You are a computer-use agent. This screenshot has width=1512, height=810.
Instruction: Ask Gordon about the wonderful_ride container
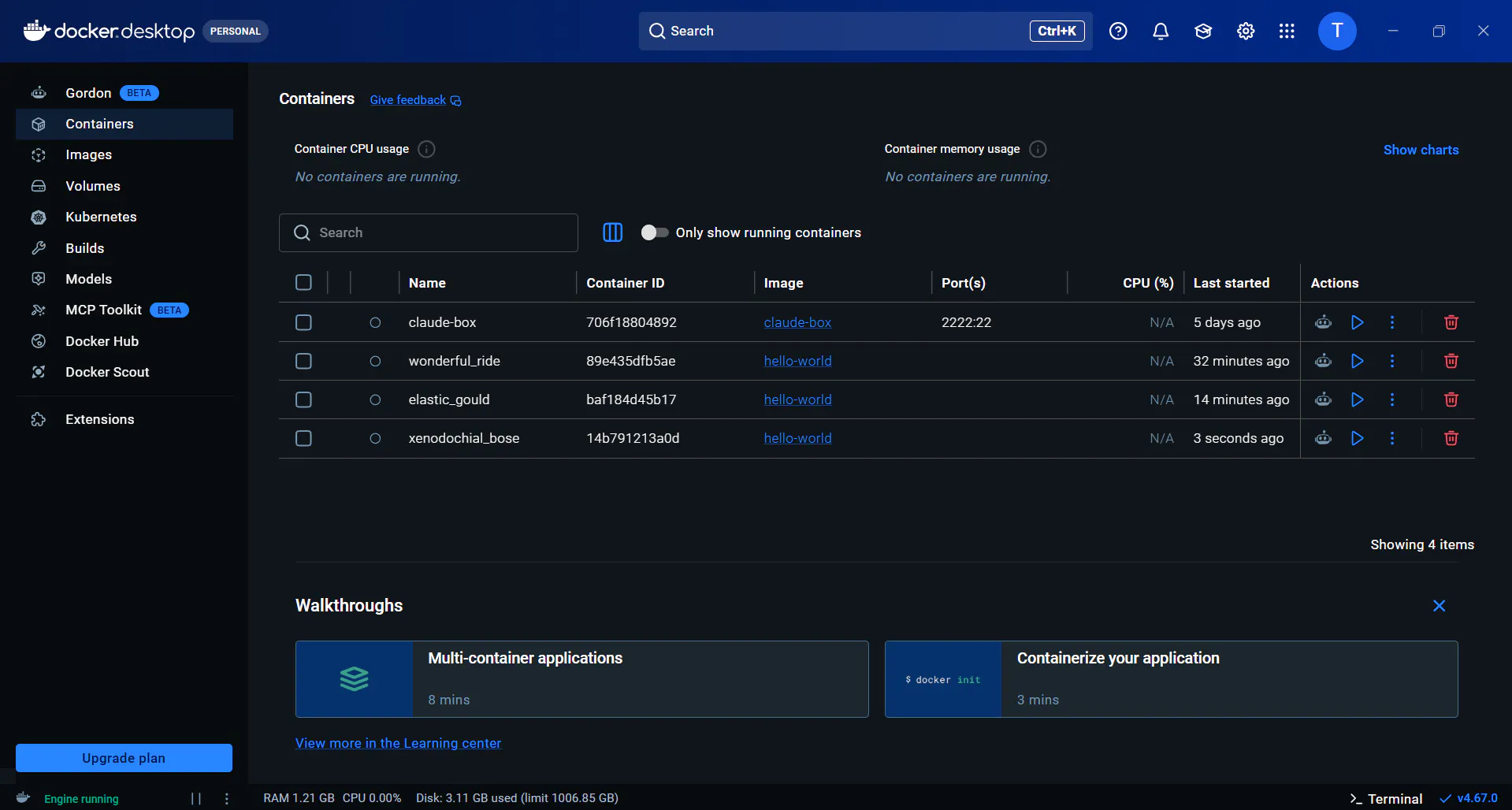[x=1323, y=361]
